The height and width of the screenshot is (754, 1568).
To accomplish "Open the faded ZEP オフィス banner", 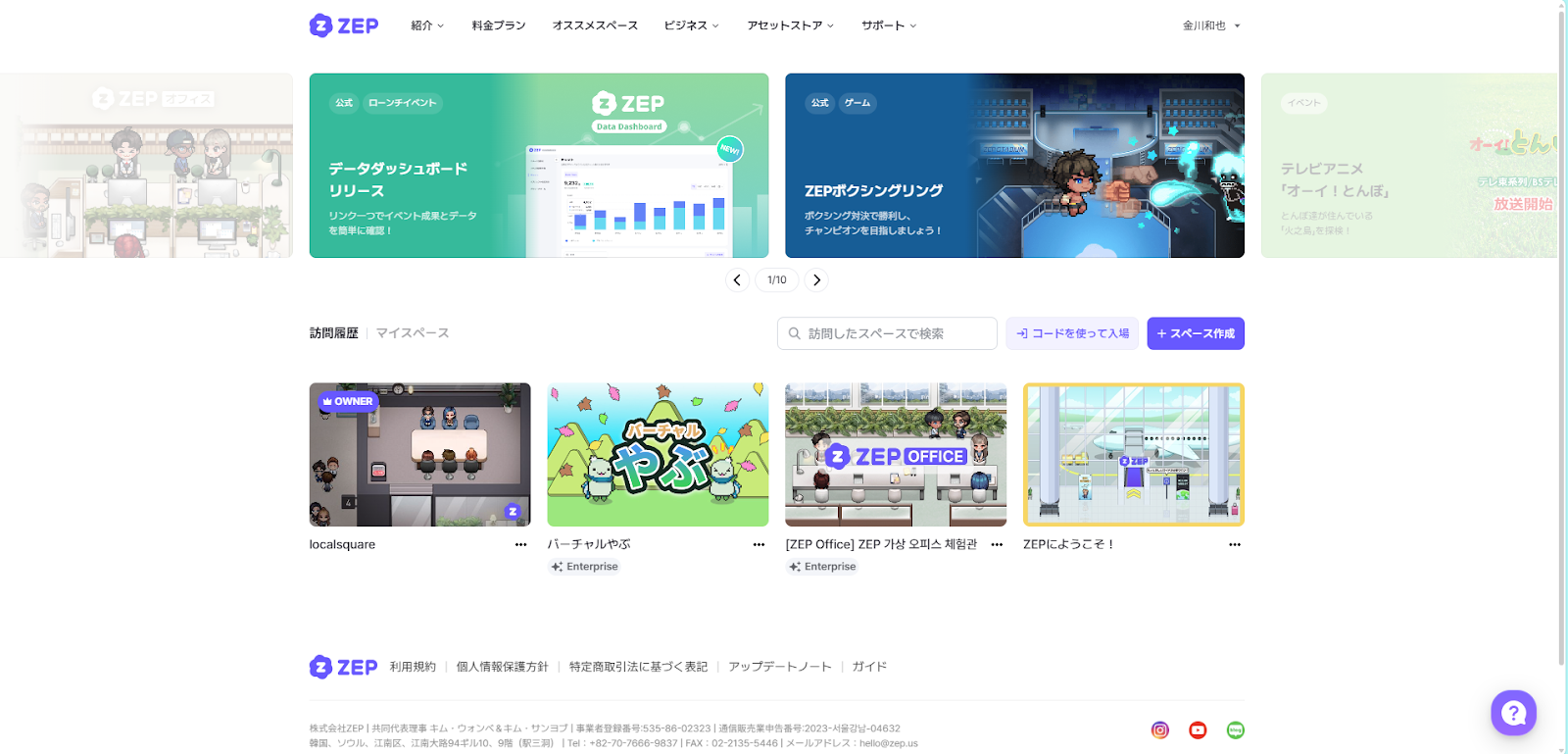I will 146,166.
